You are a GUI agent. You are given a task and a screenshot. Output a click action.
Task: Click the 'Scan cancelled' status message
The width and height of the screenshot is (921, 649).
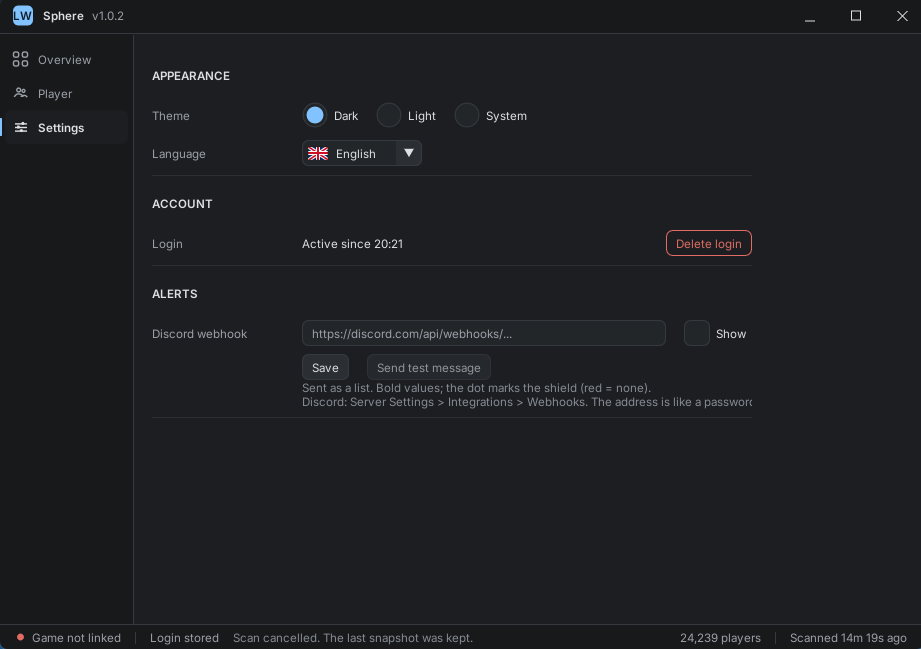click(353, 638)
